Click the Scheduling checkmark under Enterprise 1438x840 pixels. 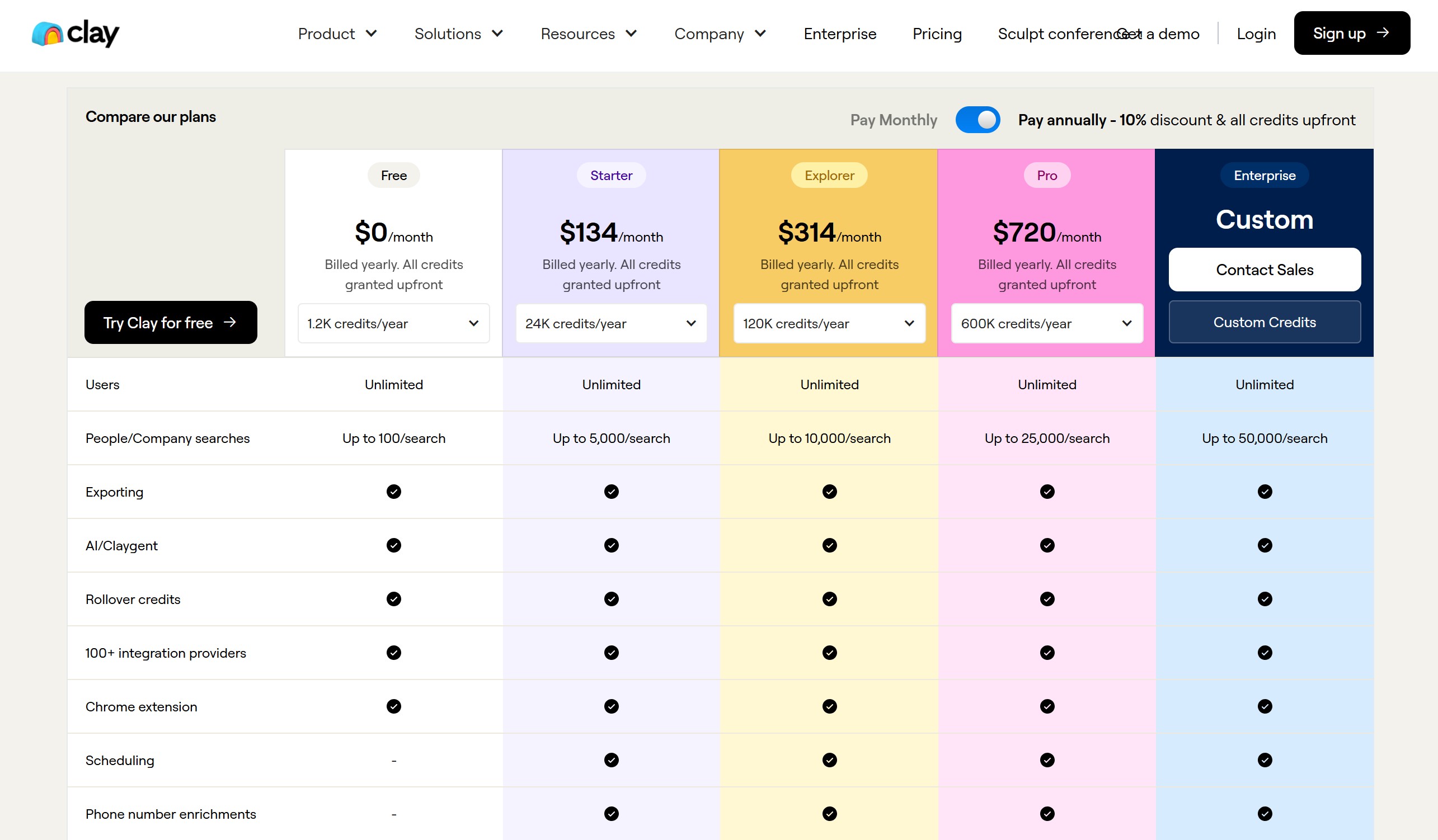point(1265,759)
